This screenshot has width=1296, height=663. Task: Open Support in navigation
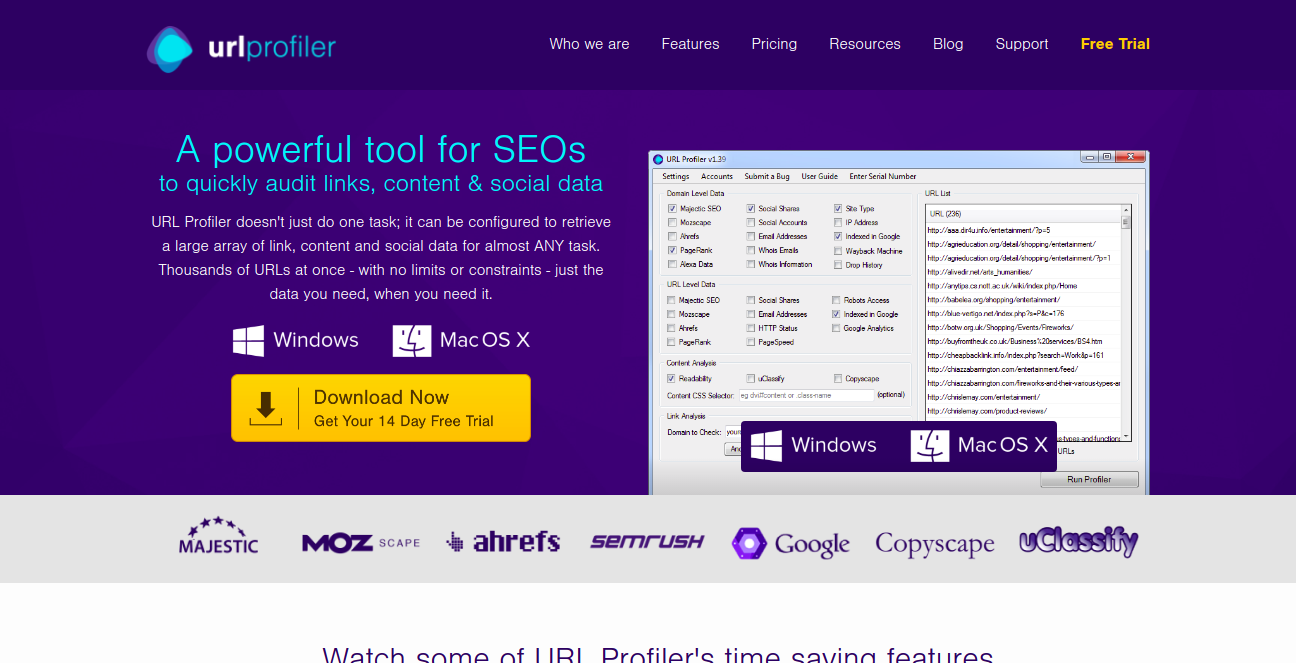click(1022, 44)
